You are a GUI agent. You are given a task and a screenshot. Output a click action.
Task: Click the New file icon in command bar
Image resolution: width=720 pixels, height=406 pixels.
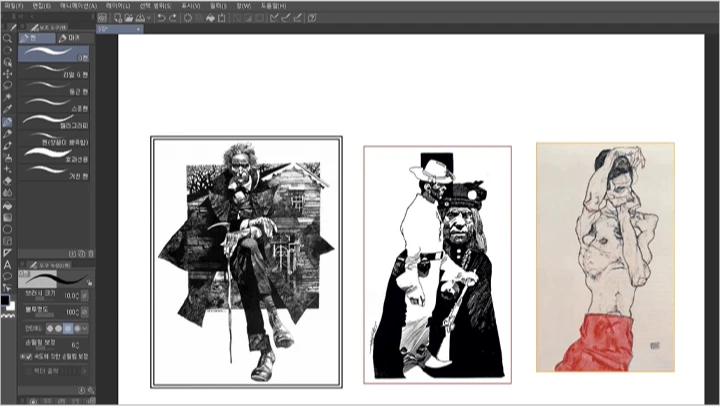pos(118,18)
